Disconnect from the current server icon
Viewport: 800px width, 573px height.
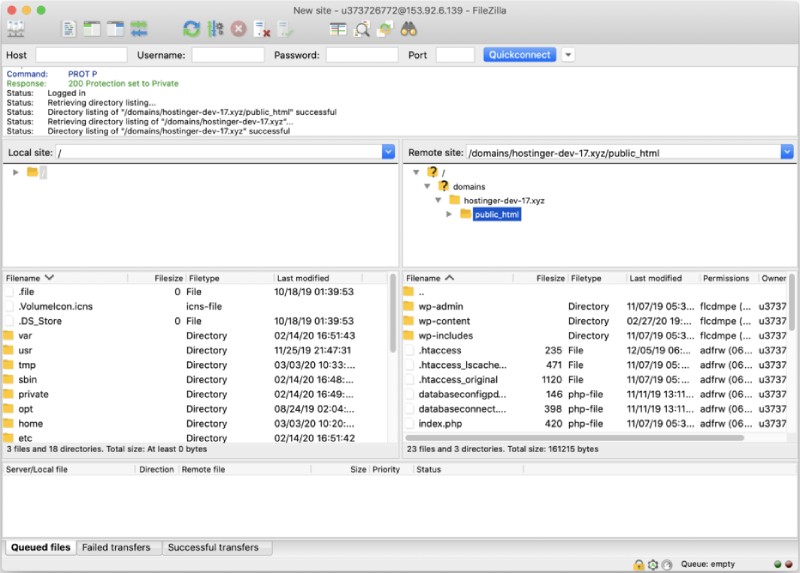pos(262,29)
